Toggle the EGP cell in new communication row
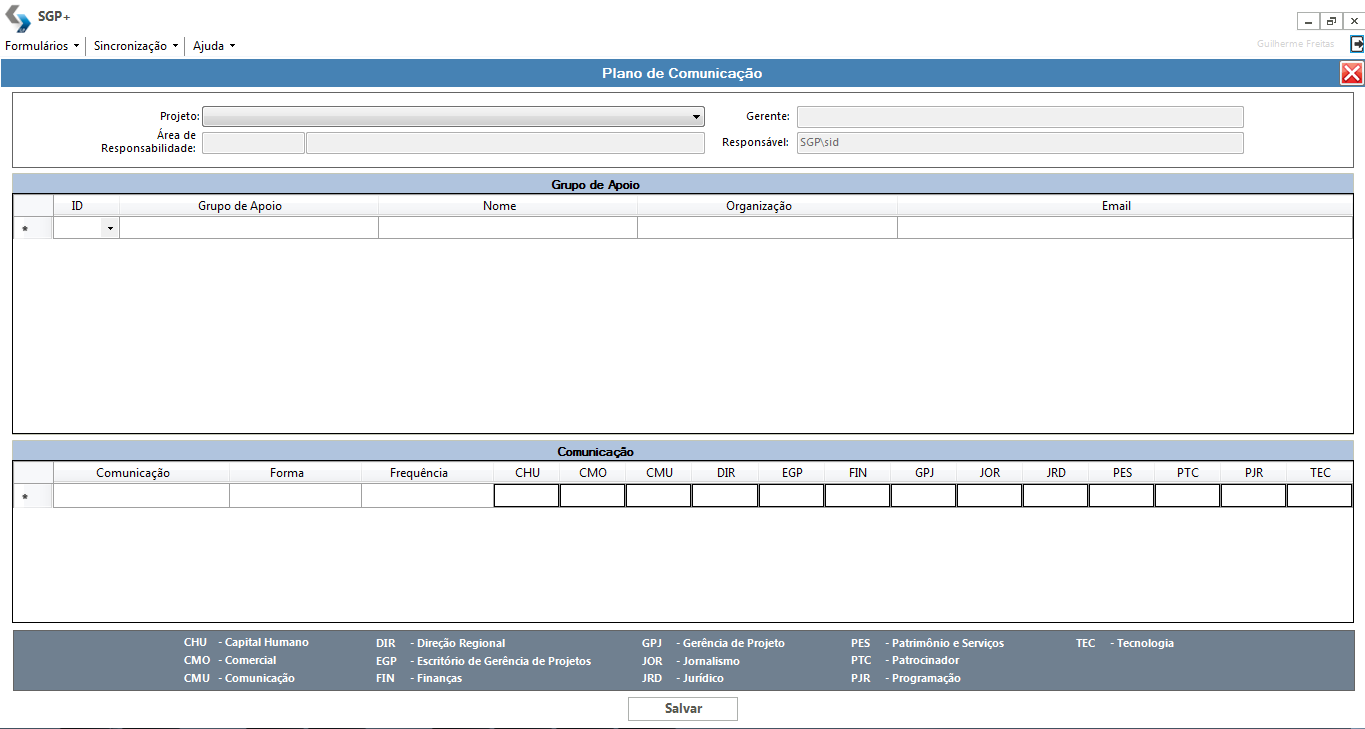1365x729 pixels. coord(791,496)
